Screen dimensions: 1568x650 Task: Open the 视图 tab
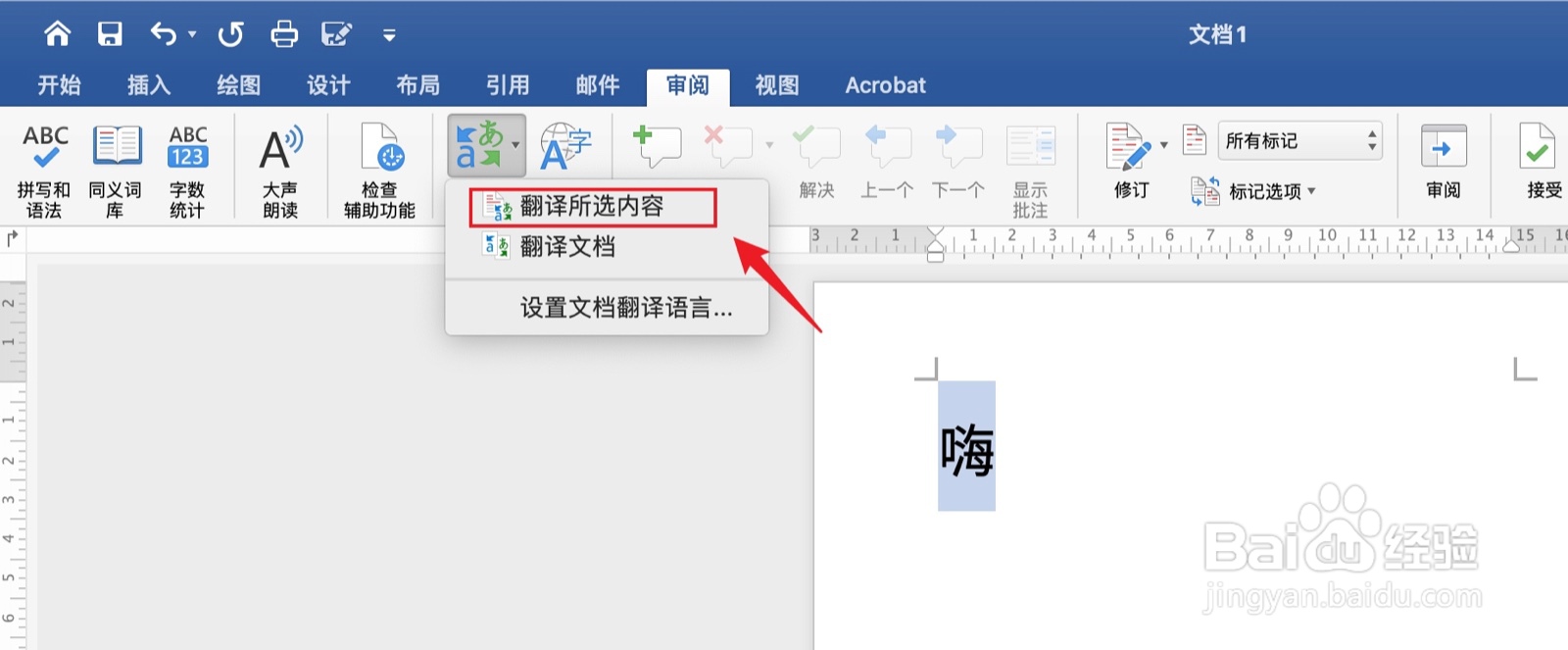click(x=777, y=85)
